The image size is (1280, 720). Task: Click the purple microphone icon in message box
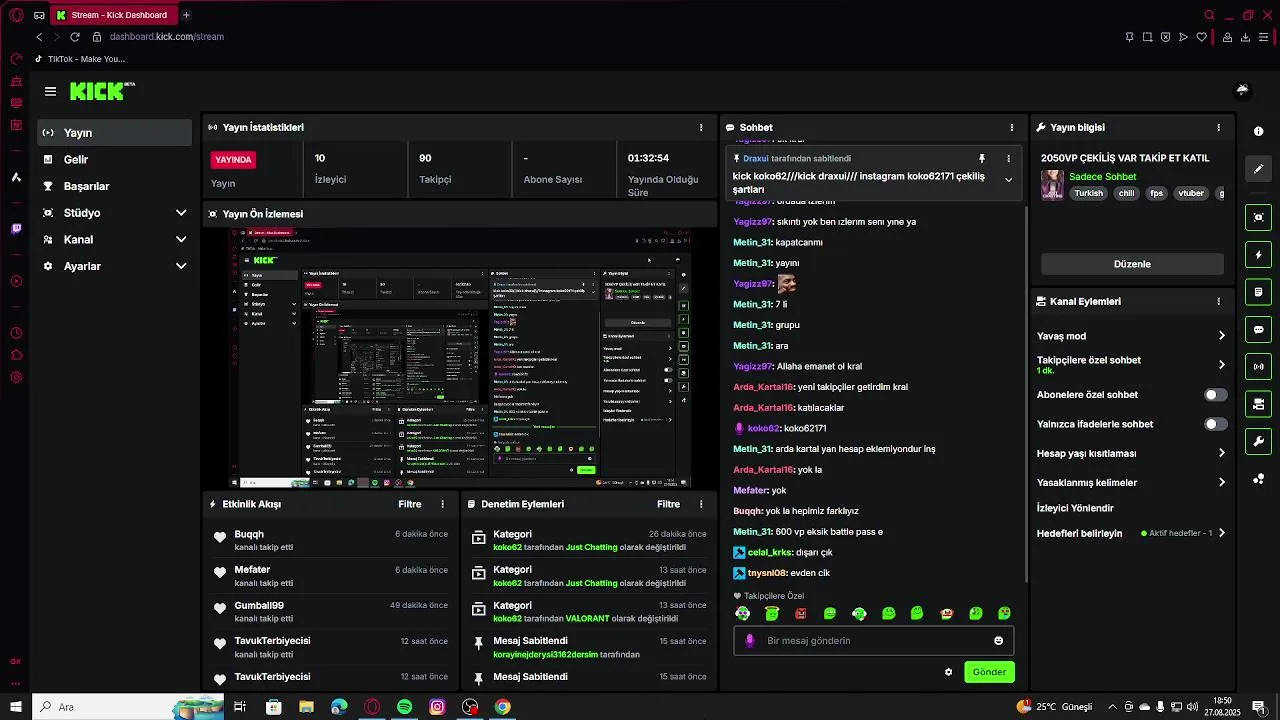click(750, 641)
